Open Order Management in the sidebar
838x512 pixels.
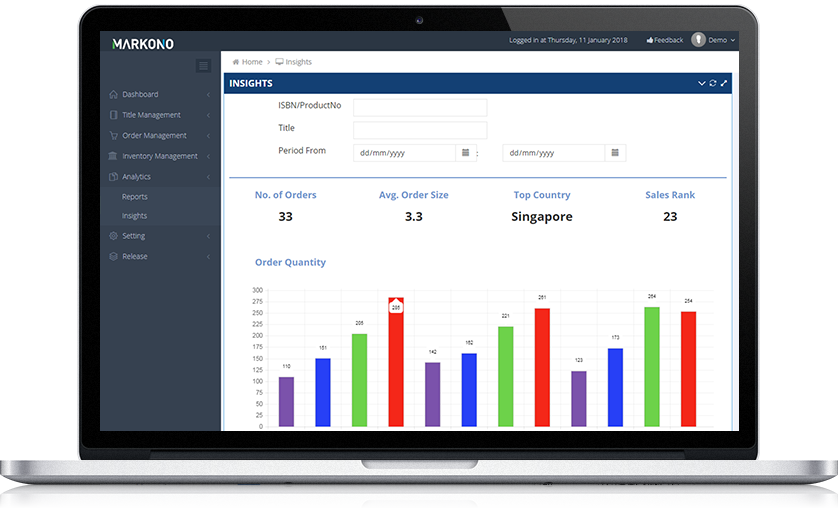(154, 135)
